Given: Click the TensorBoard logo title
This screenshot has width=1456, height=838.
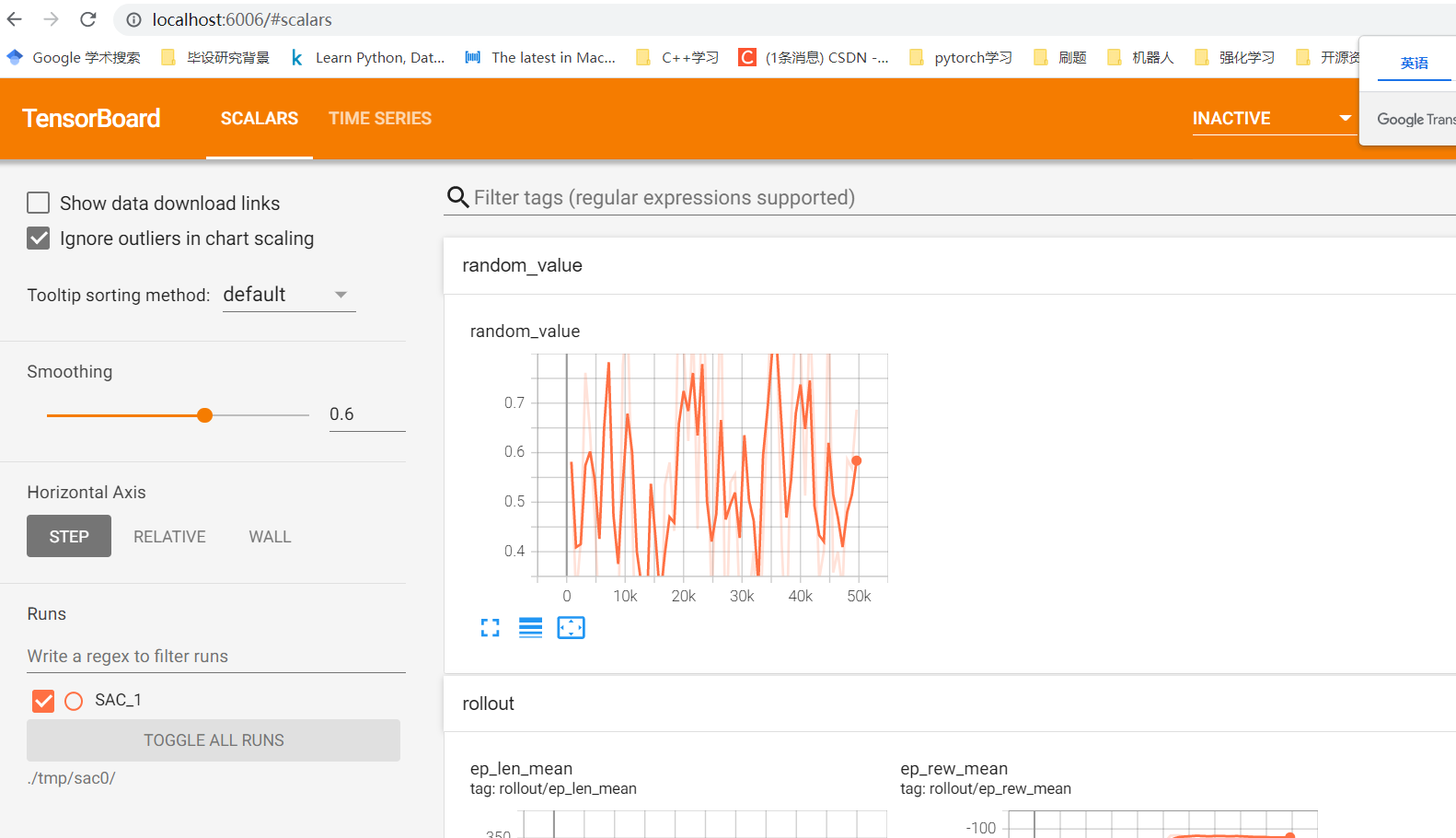Looking at the screenshot, I should point(91,119).
